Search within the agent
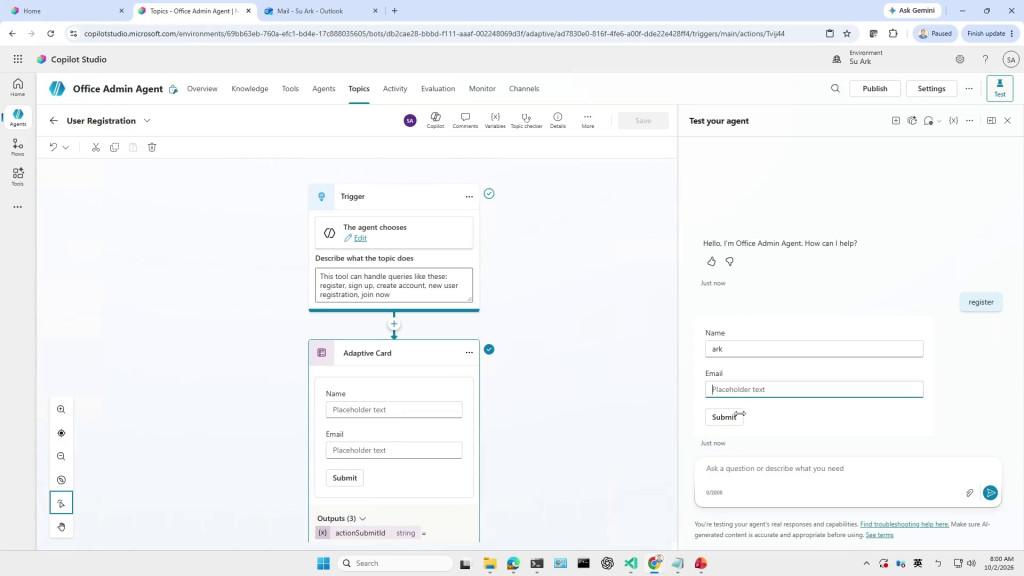 coord(835,89)
